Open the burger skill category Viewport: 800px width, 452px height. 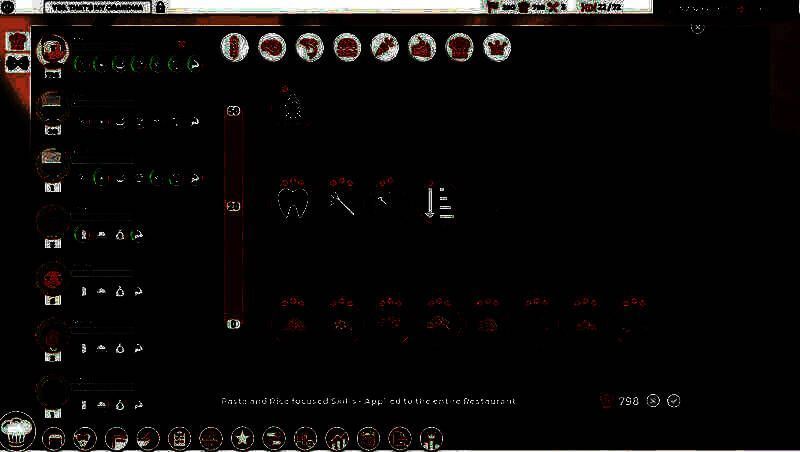tap(346, 46)
